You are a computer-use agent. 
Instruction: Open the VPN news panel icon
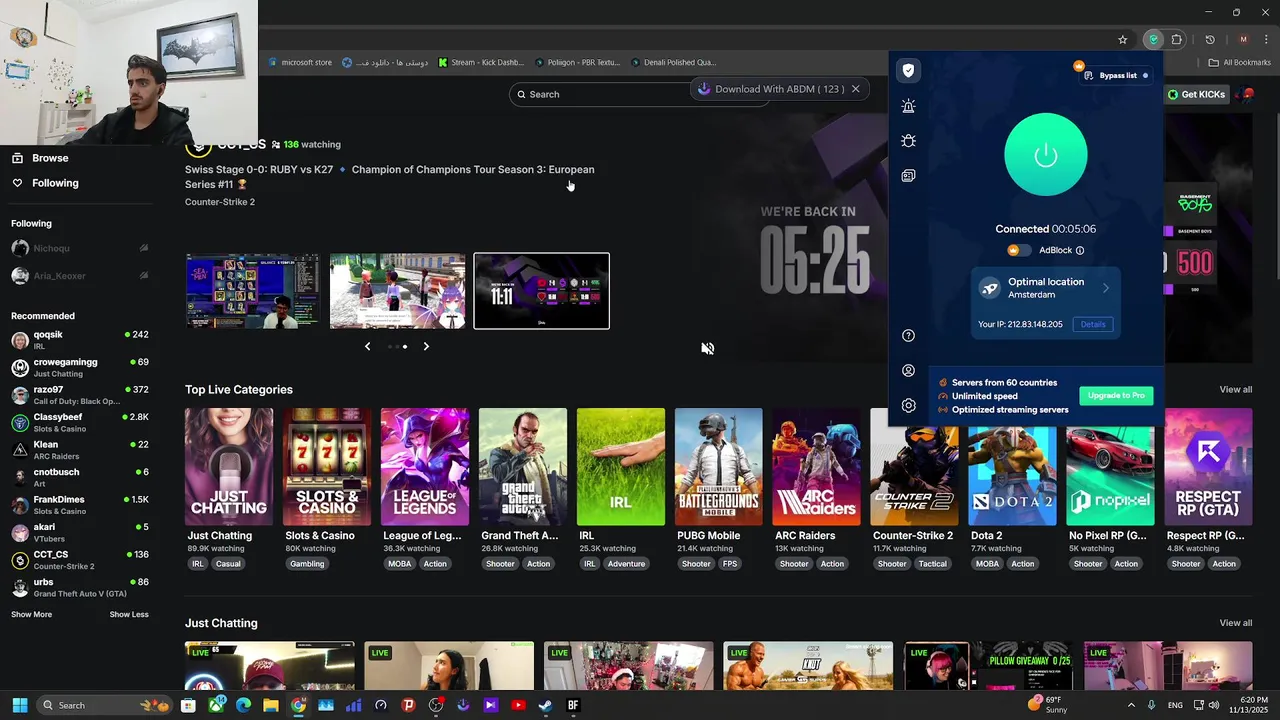click(908, 176)
